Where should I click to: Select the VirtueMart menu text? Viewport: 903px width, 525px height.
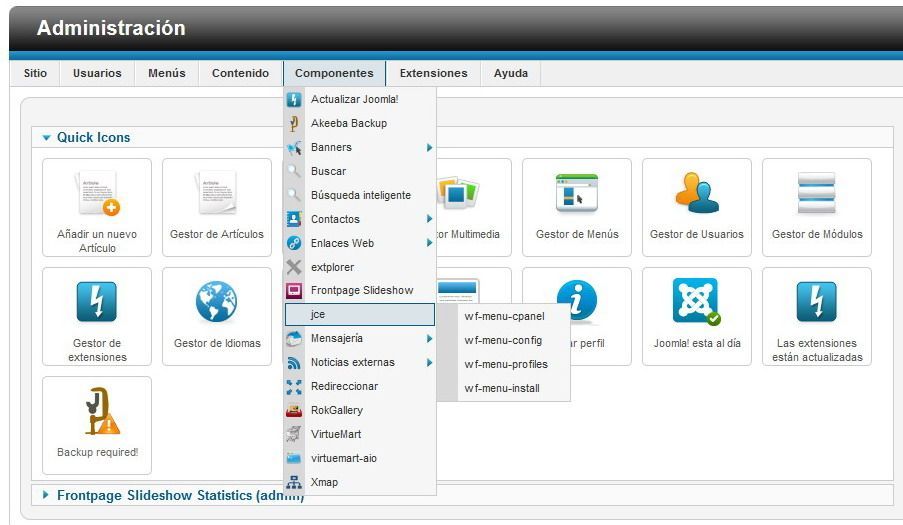pyautogui.click(x=336, y=435)
